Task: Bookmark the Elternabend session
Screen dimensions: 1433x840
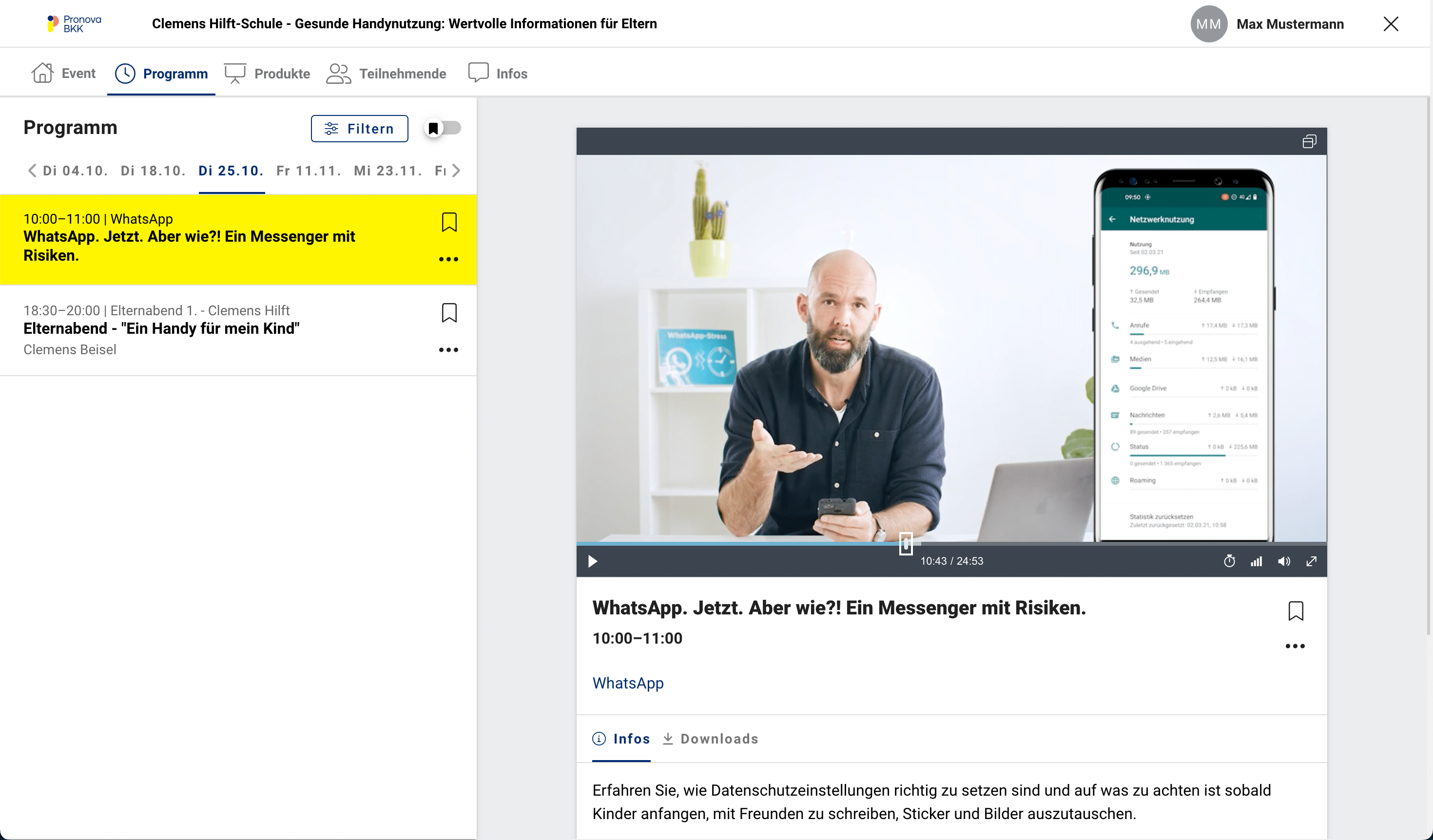Action: point(449,313)
